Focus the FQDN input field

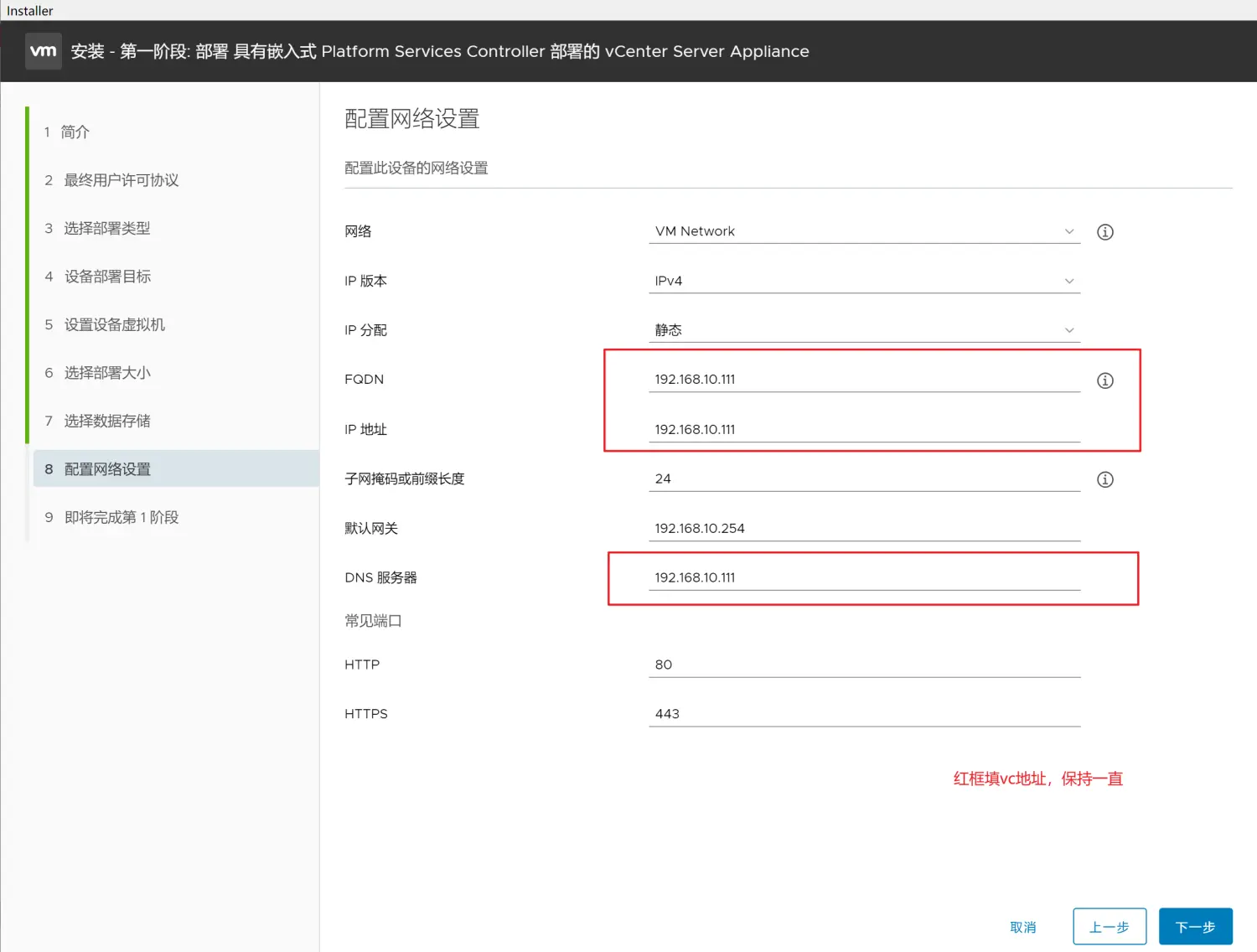864,380
